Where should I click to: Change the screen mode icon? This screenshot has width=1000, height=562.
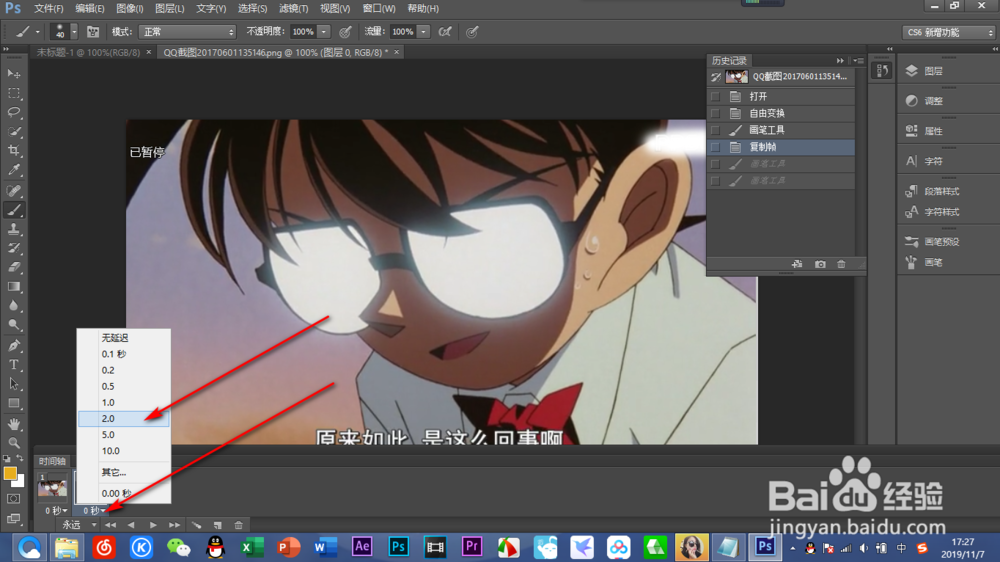13,519
